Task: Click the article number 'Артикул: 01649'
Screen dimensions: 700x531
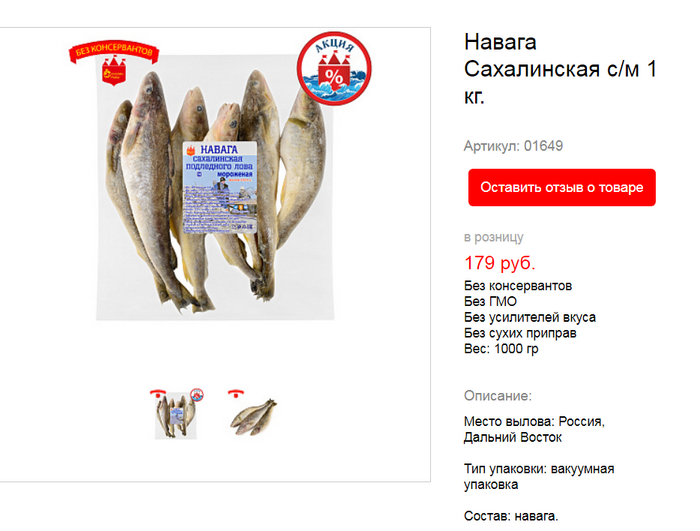Action: click(513, 146)
